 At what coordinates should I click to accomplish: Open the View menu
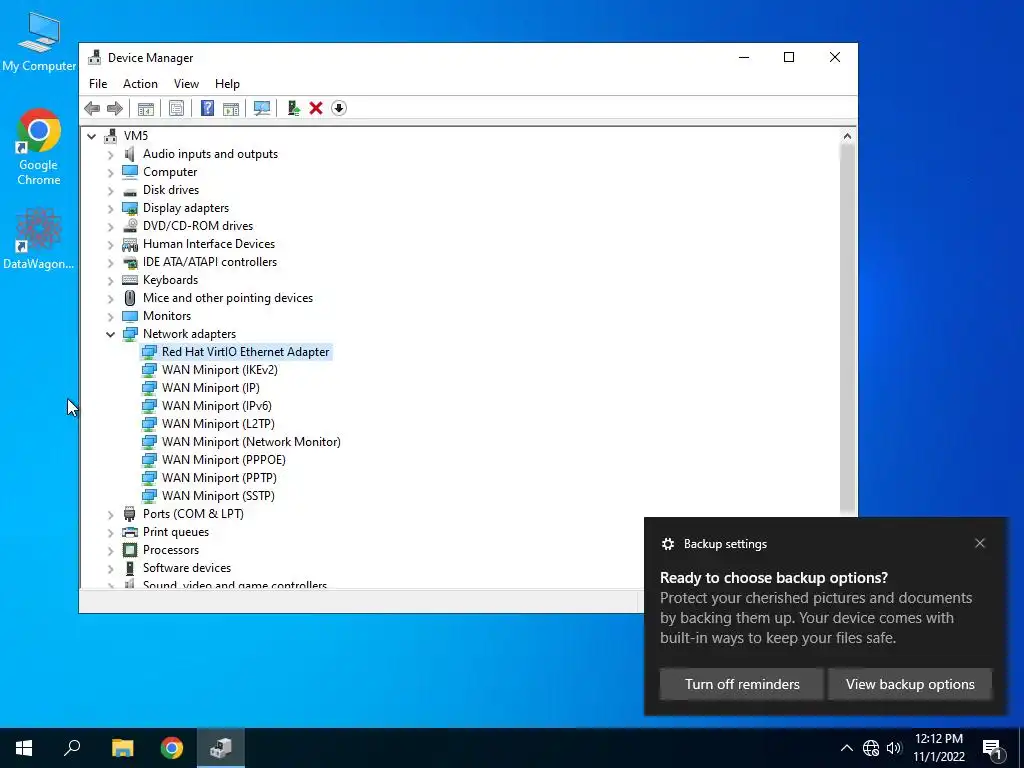point(186,84)
